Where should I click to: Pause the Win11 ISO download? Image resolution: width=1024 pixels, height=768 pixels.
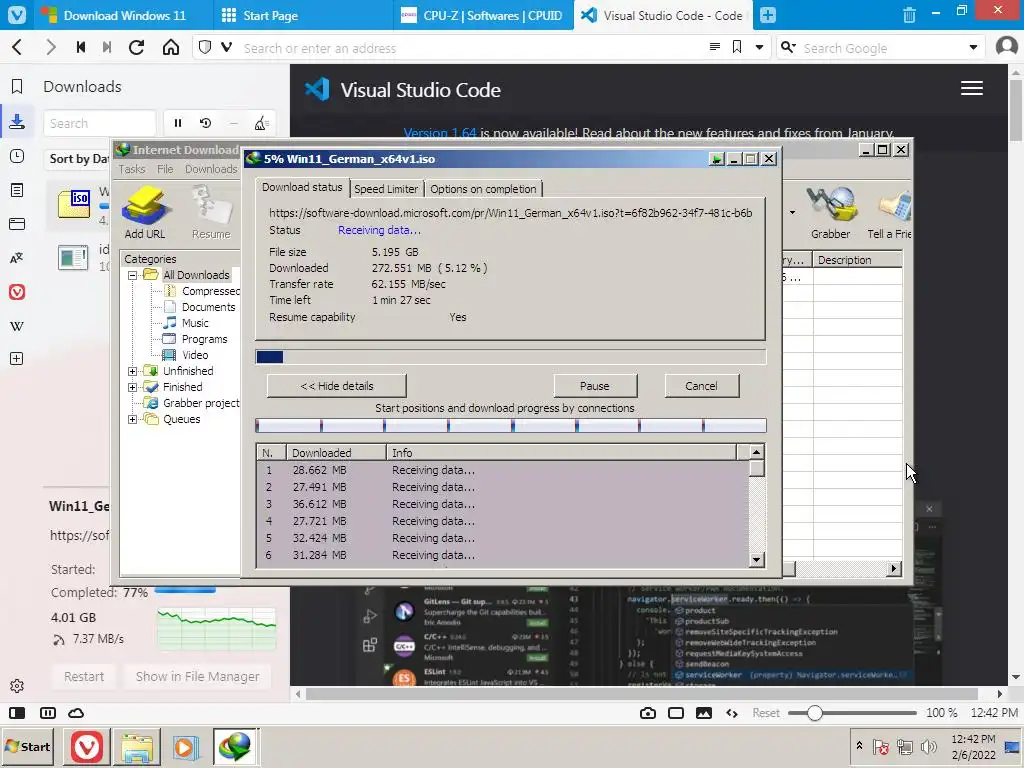594,386
